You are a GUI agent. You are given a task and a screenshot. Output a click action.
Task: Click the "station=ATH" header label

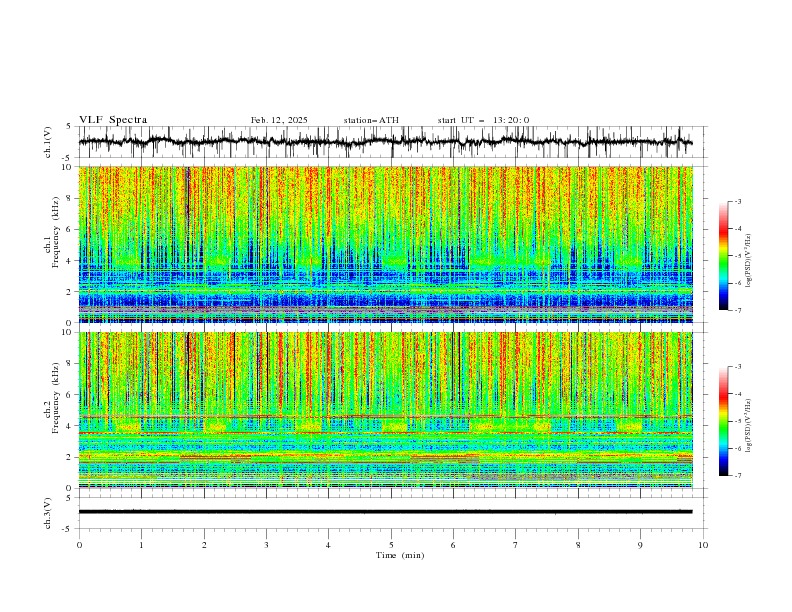pos(371,120)
